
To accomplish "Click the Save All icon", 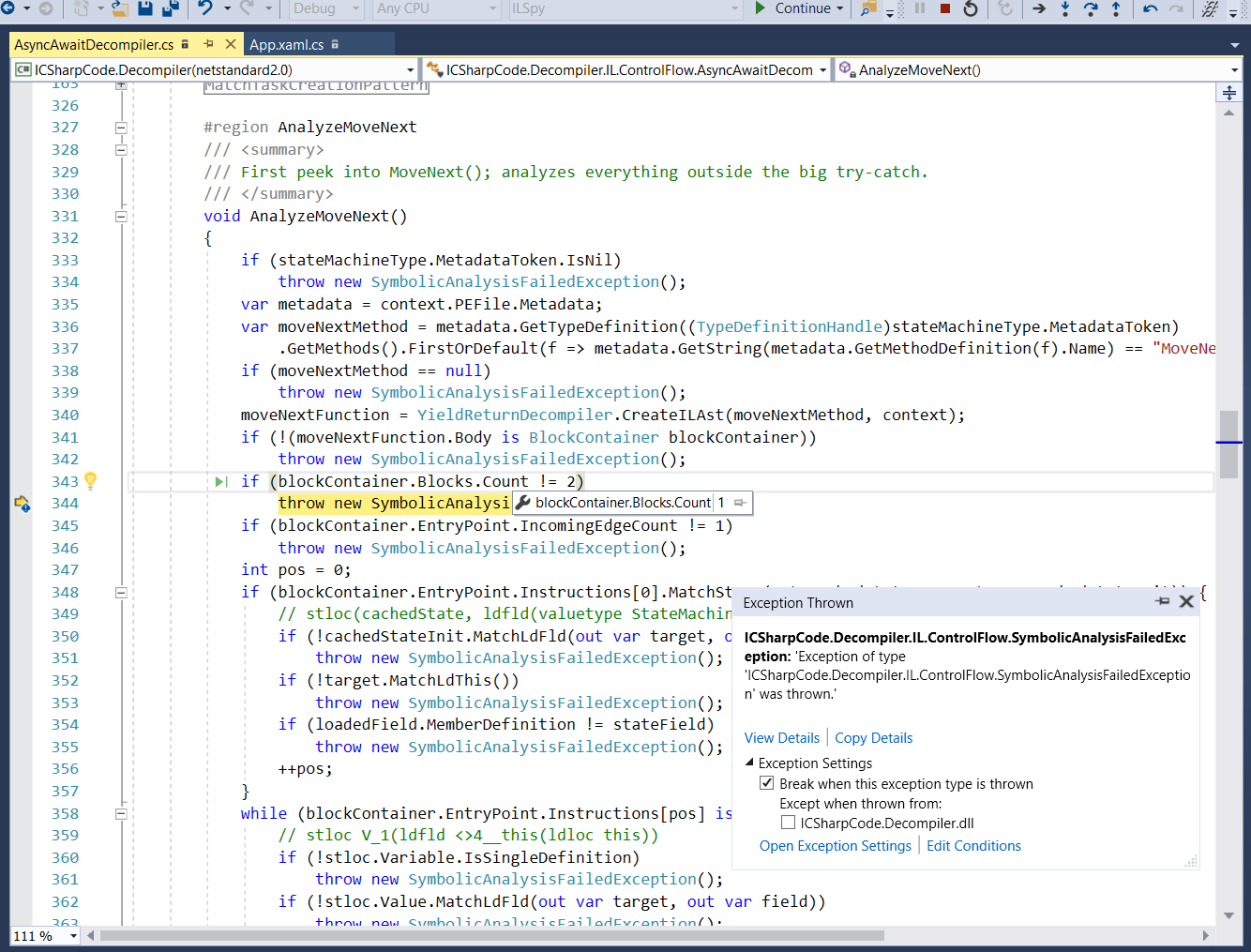I will [169, 8].
